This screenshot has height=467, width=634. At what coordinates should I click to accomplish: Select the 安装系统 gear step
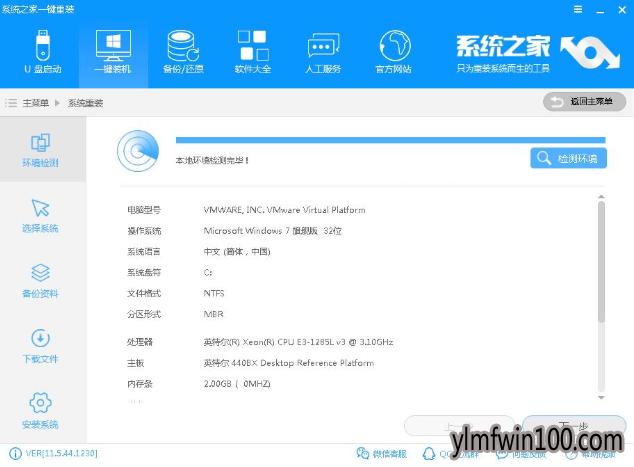coord(40,411)
